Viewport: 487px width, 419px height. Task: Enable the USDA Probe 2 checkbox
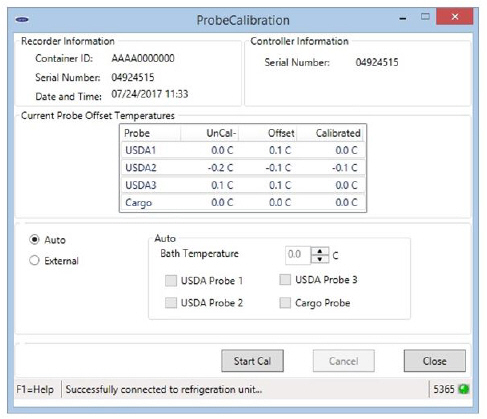click(x=171, y=303)
